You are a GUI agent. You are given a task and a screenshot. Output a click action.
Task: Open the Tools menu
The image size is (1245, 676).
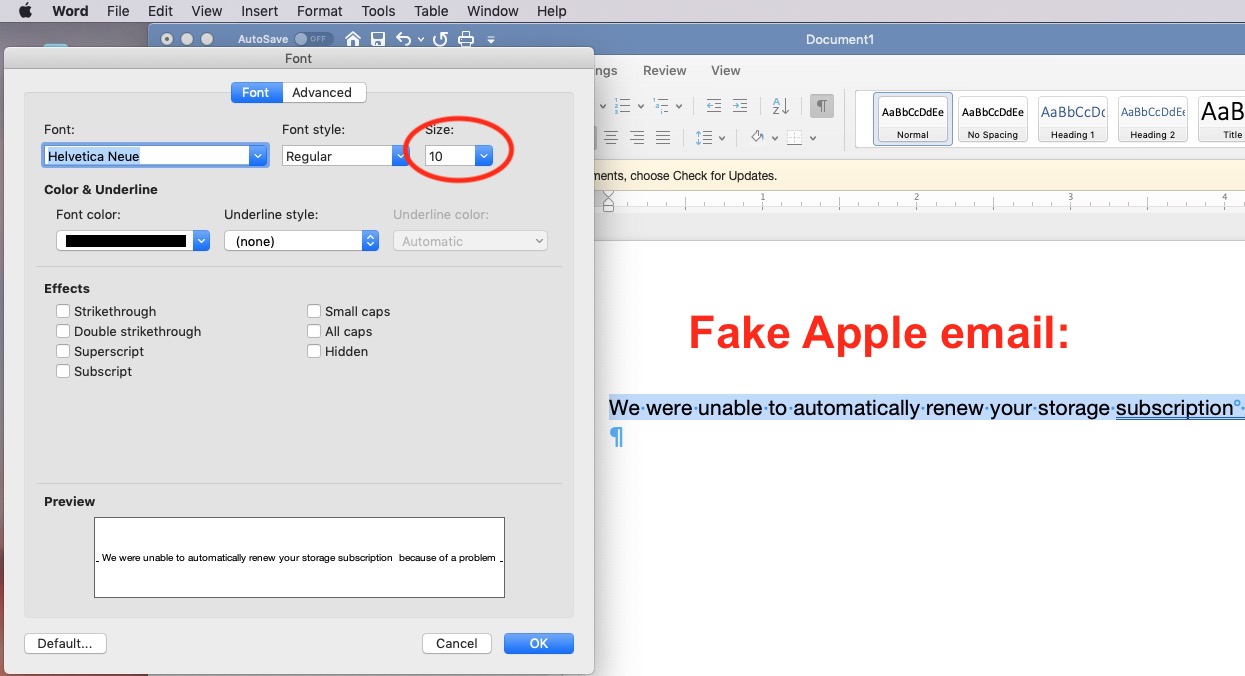(379, 11)
